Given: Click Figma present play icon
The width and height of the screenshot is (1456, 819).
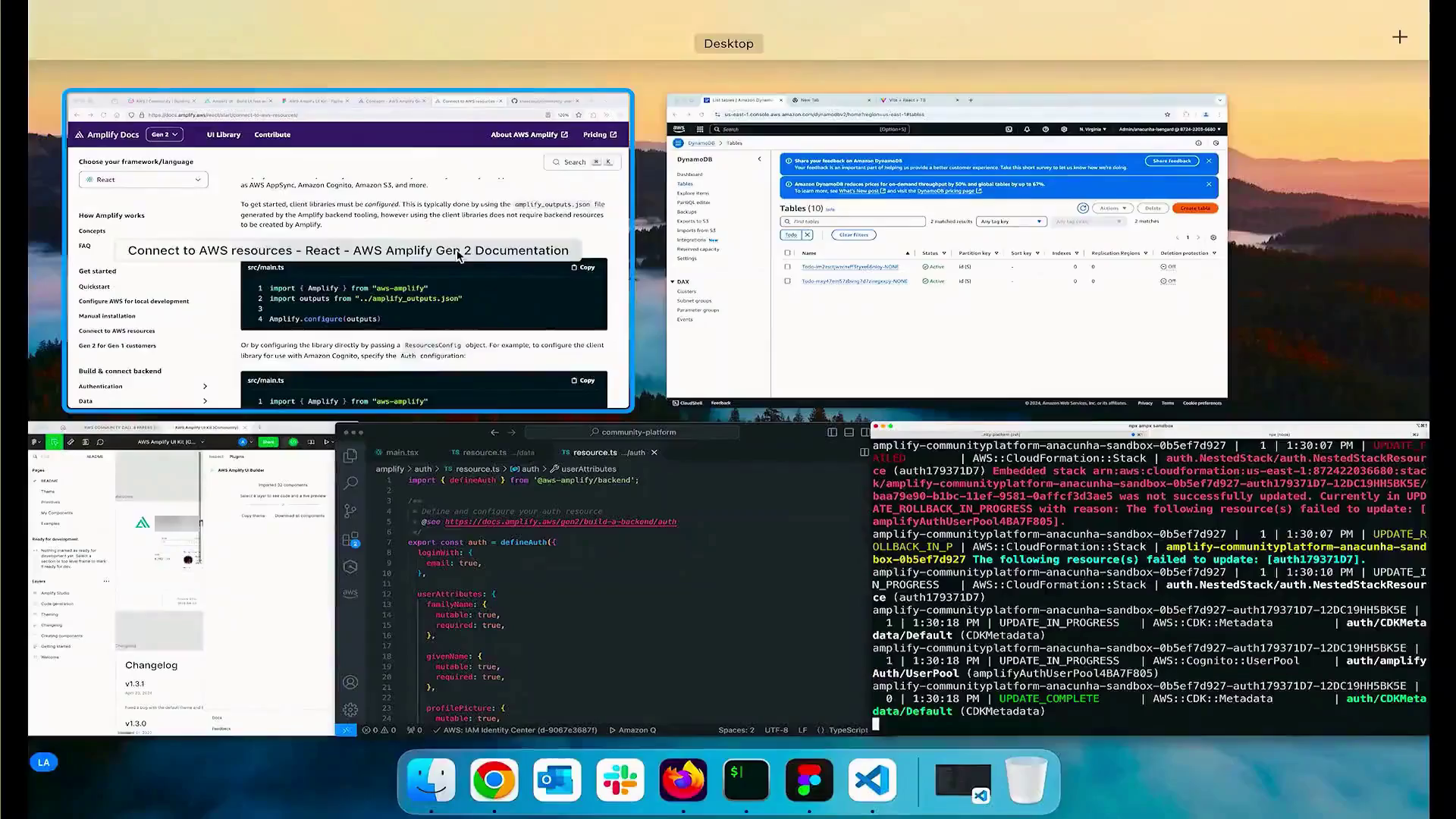Looking at the screenshot, I should click(328, 442).
